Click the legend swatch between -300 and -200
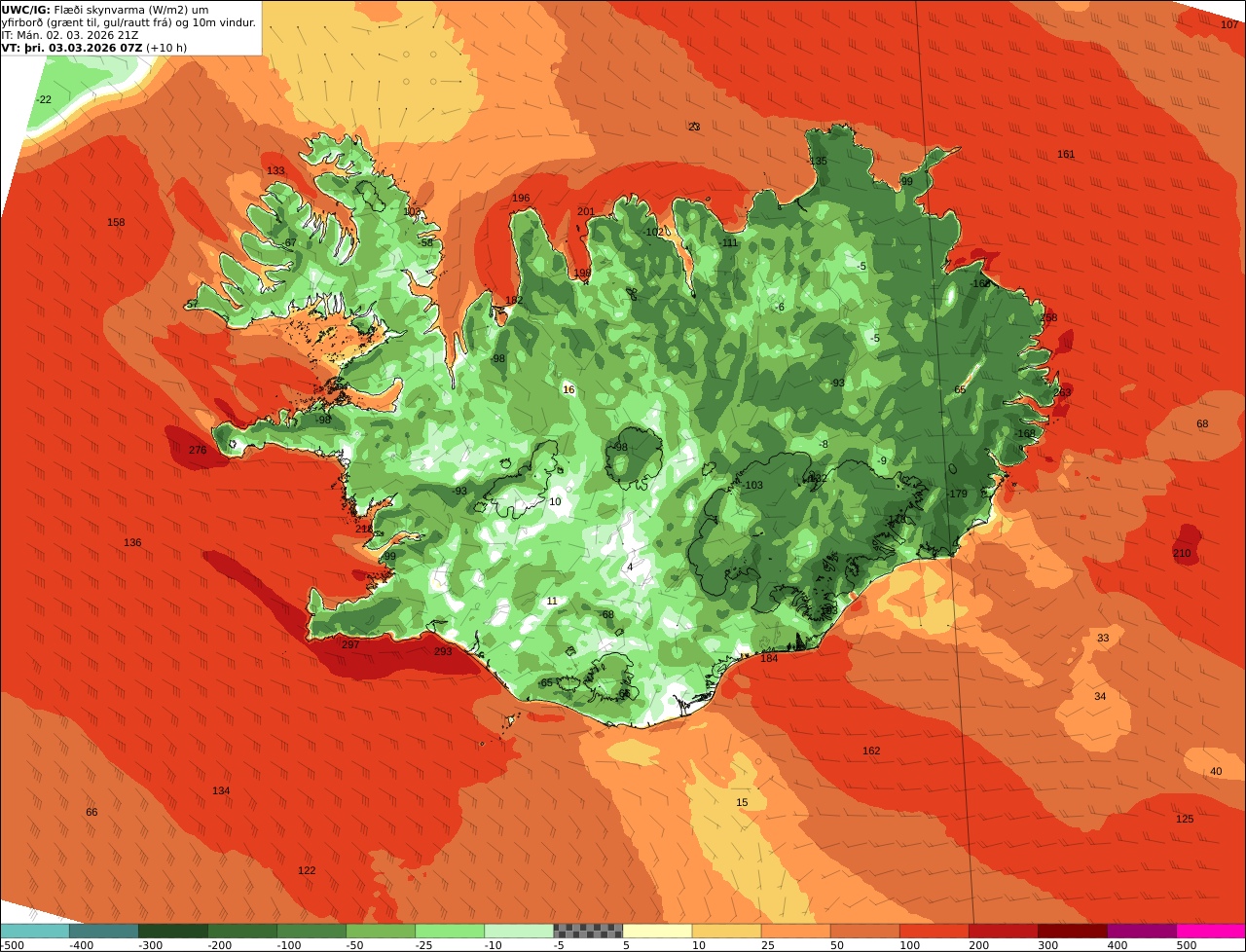 click(x=173, y=931)
